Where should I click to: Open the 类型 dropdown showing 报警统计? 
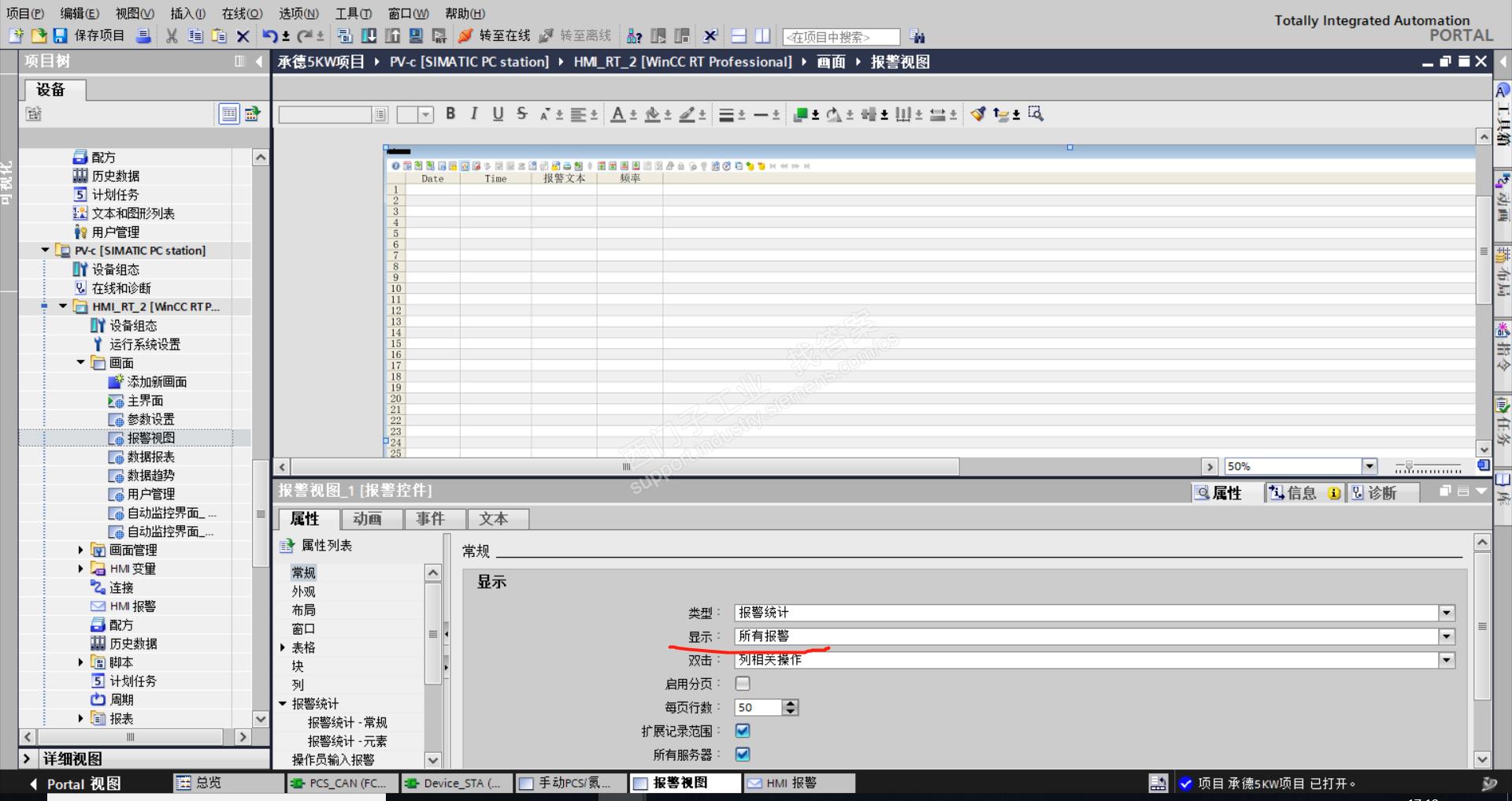point(1447,613)
